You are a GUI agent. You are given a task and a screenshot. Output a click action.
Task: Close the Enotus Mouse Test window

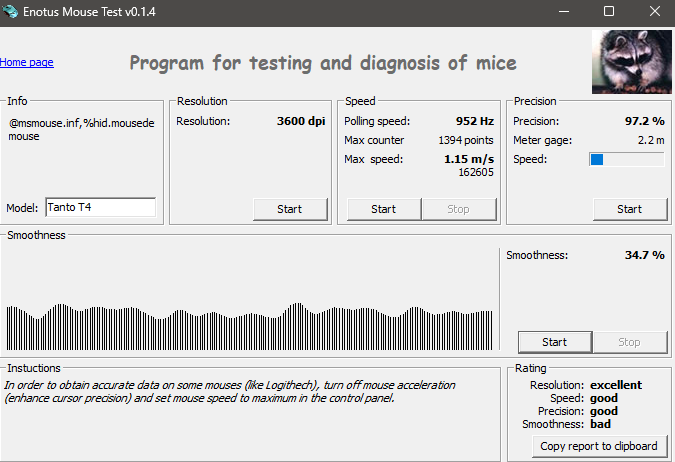point(655,11)
